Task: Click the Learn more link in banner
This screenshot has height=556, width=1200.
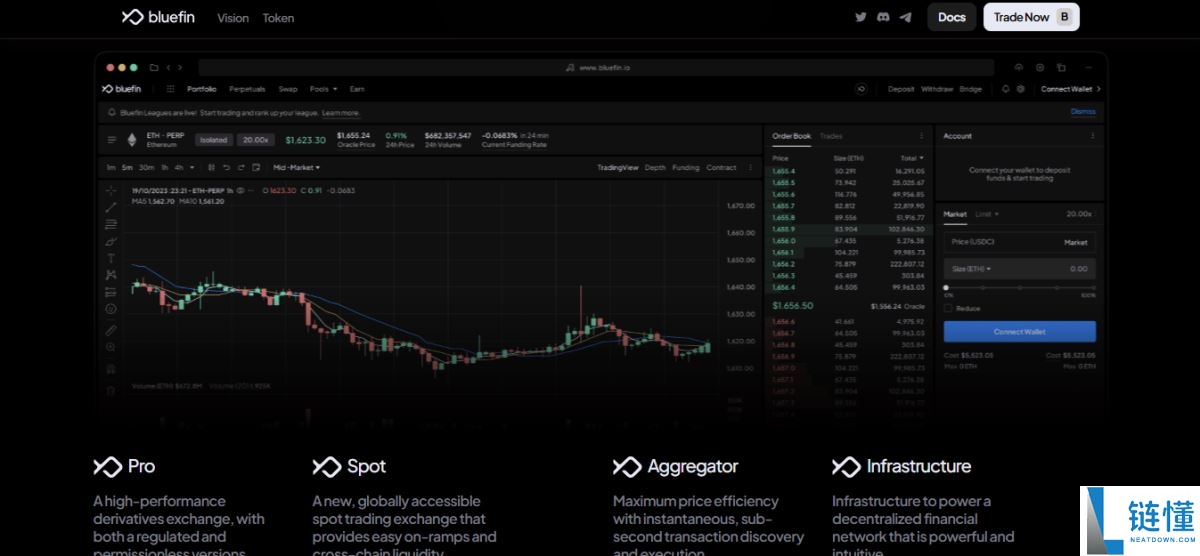Action: (341, 113)
